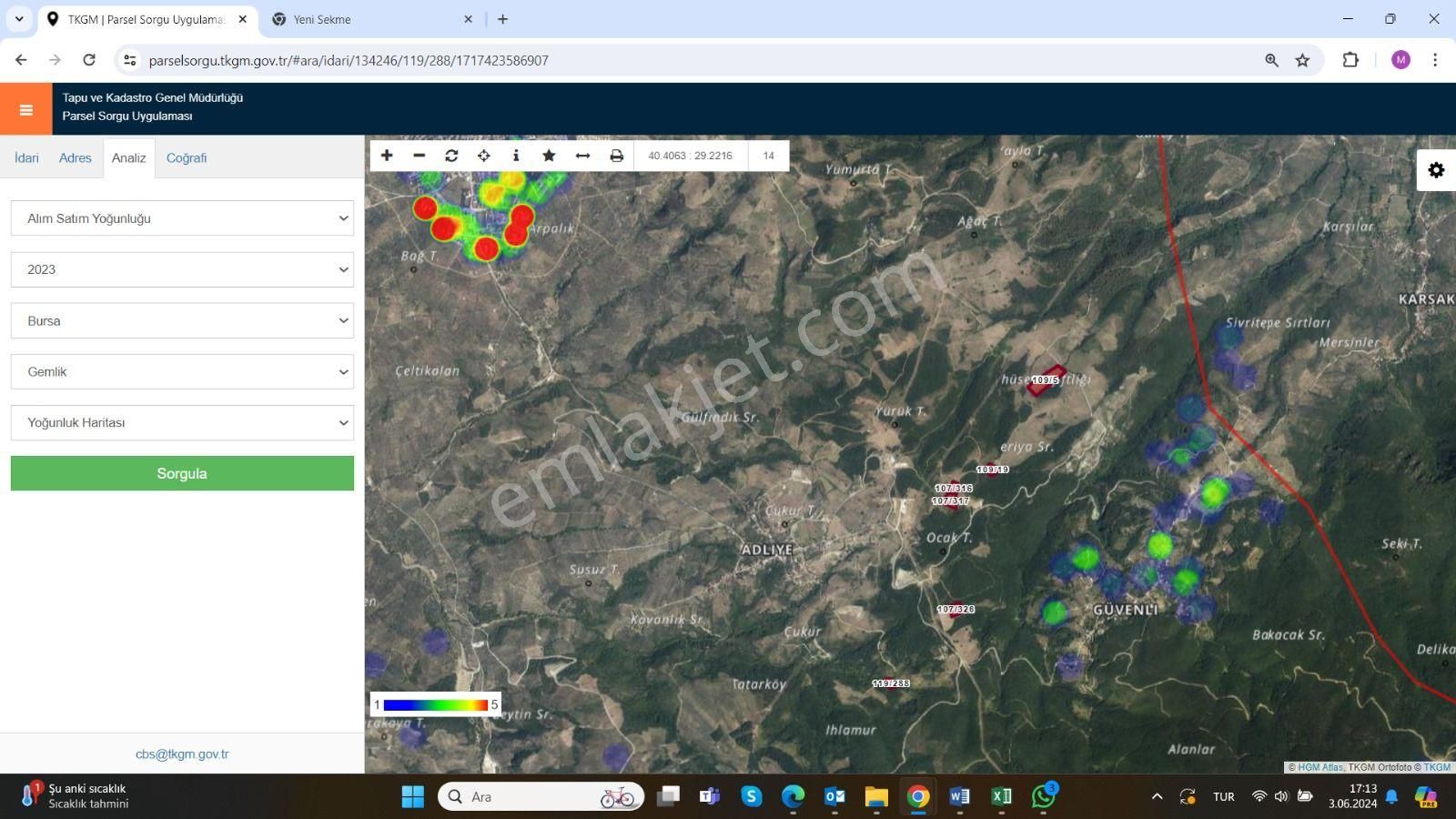This screenshot has height=819, width=1456.
Task: Open a new browser tab
Action: [502, 18]
